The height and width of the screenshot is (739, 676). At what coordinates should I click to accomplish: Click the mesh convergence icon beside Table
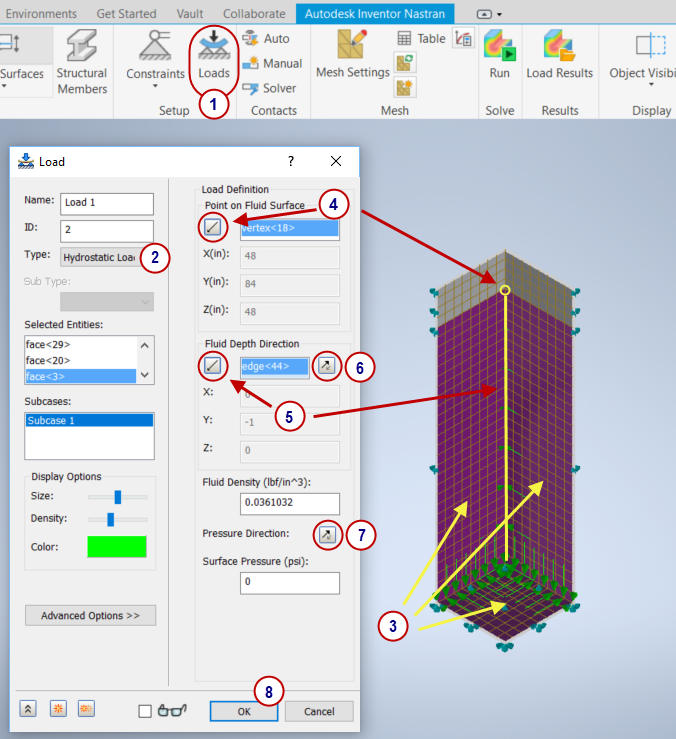[x=463, y=39]
